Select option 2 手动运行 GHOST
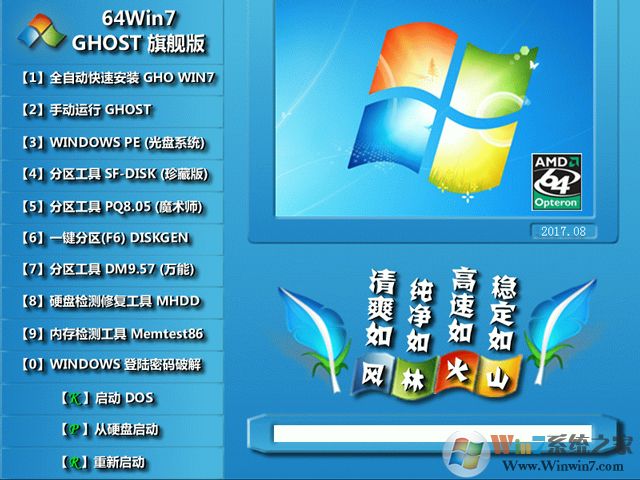The width and height of the screenshot is (640, 480). (x=86, y=109)
